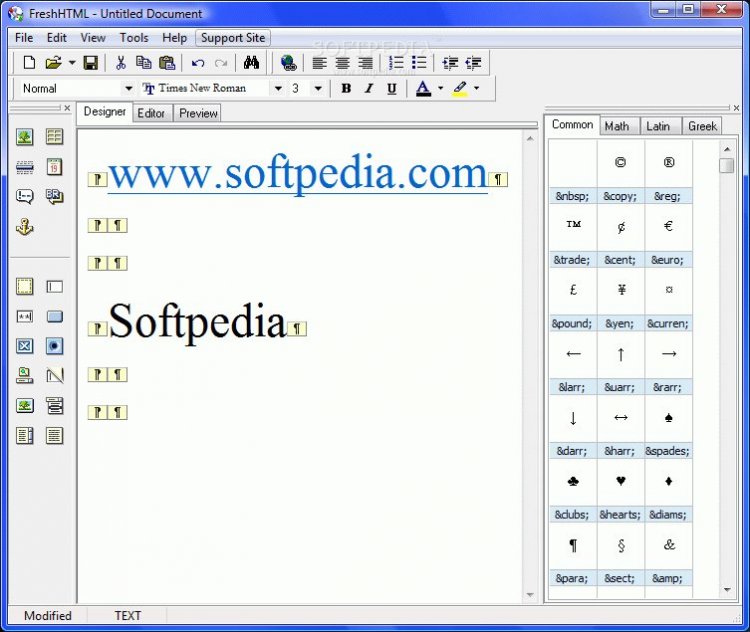The width and height of the screenshot is (750, 632).
Task: Toggle underline formatting
Action: [x=392, y=89]
